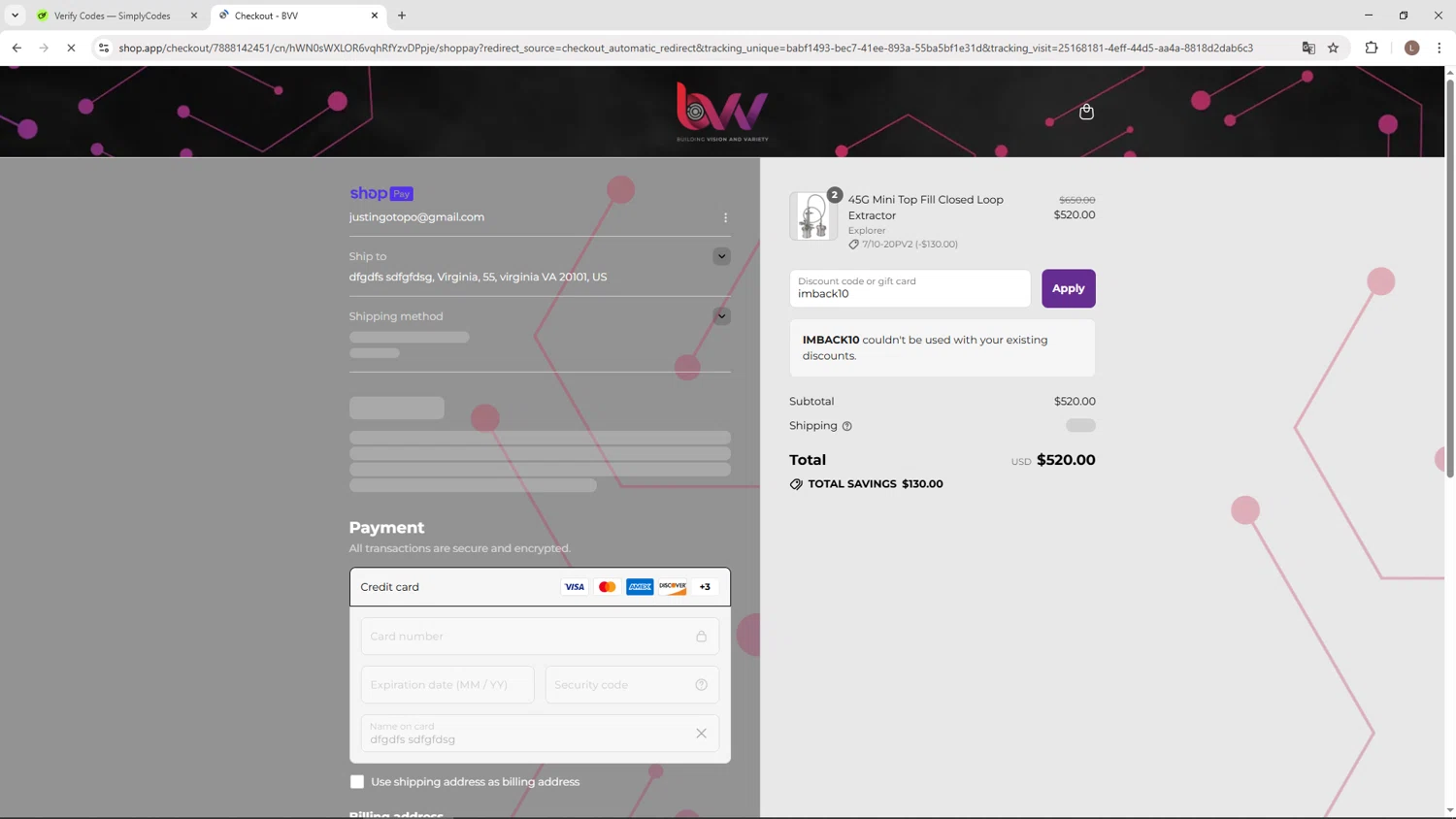The height and width of the screenshot is (819, 1456).
Task: Click the Shop Pay logo
Action: 381,193
